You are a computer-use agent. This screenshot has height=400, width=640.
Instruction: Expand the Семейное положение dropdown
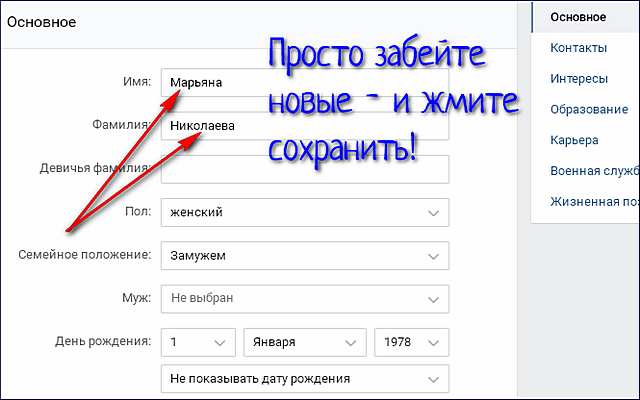pyautogui.click(x=304, y=256)
